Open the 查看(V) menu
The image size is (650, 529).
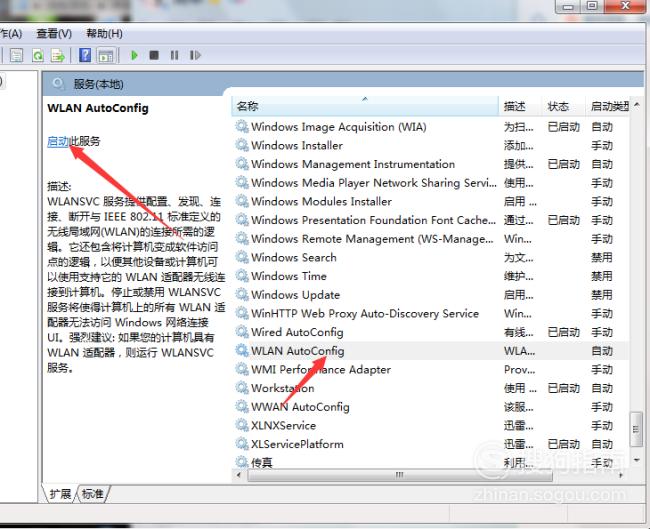(x=54, y=34)
